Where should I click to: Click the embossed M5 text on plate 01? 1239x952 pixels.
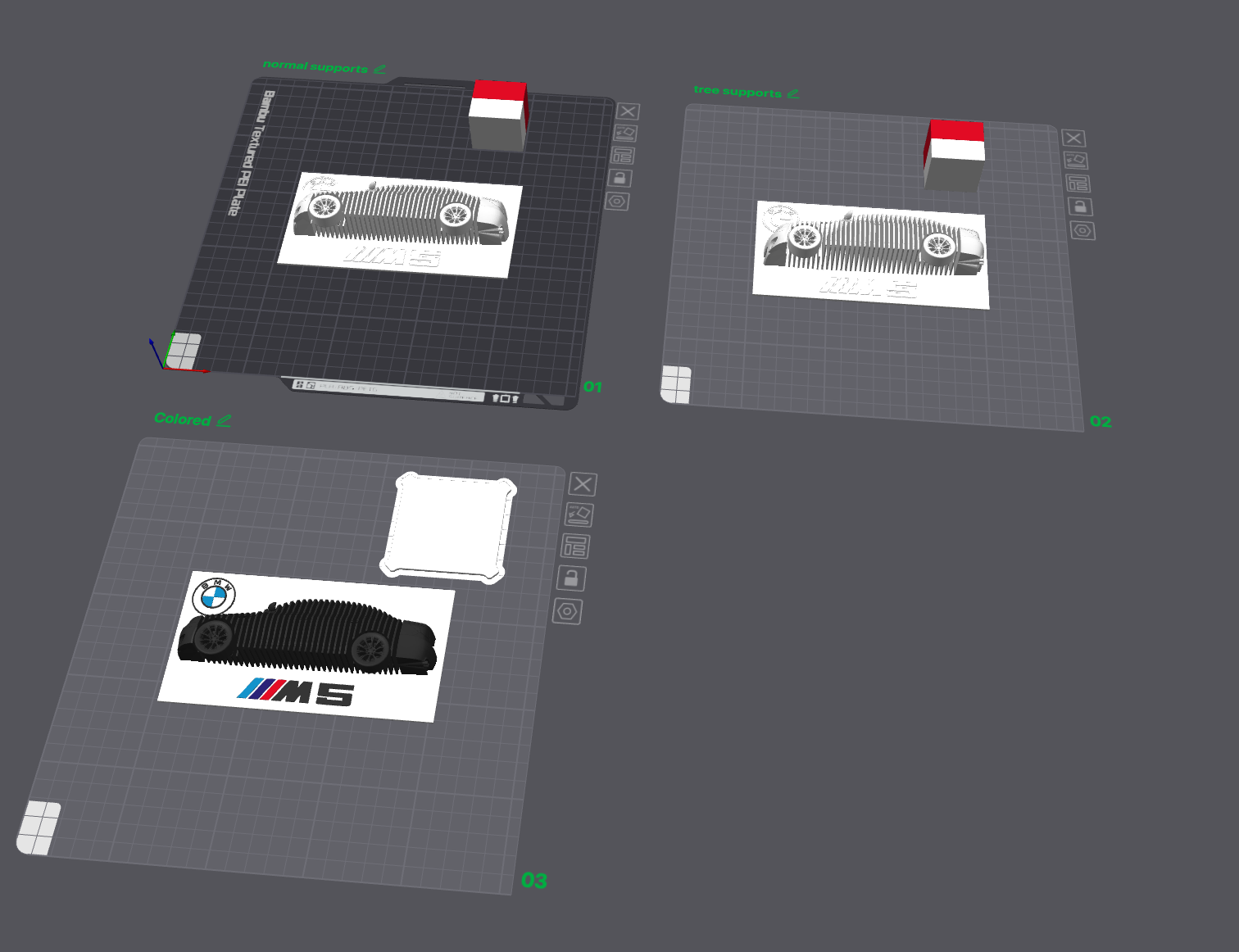[x=393, y=257]
